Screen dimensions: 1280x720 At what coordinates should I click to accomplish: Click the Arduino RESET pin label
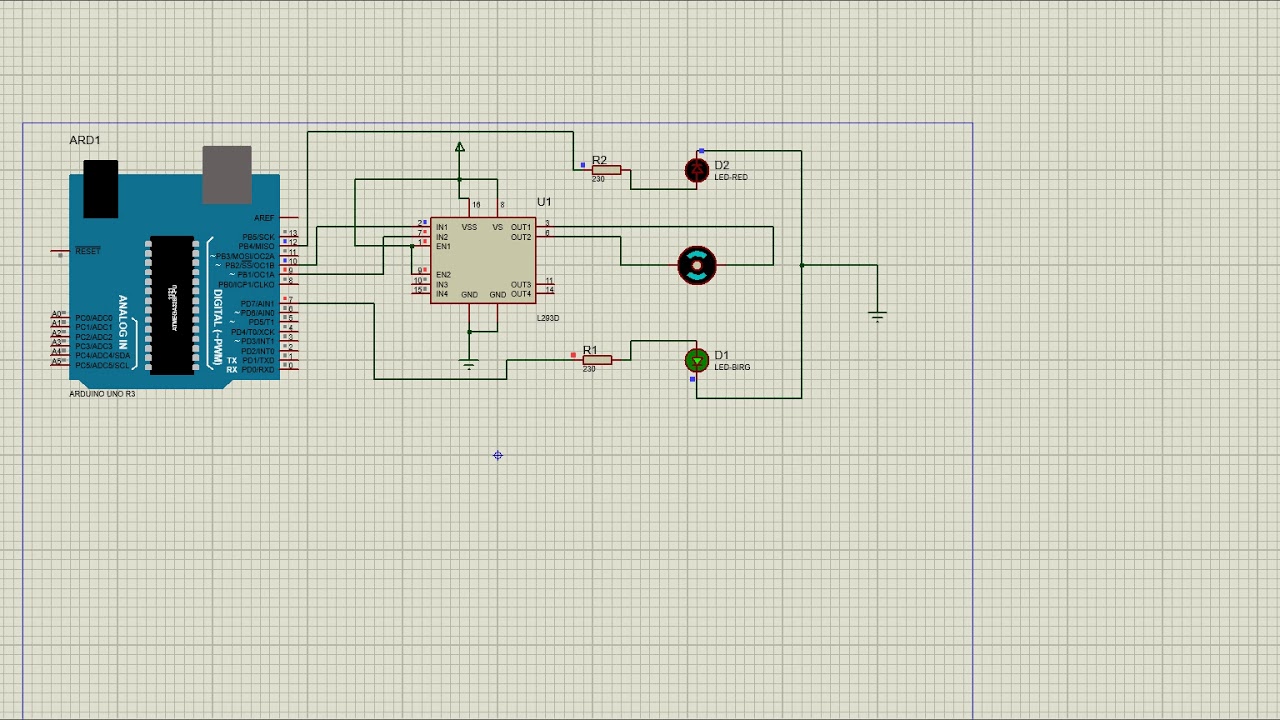coord(88,251)
